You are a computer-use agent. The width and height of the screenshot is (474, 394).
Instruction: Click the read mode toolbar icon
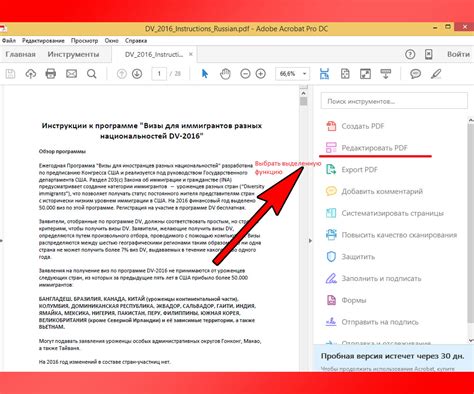[x=386, y=74]
